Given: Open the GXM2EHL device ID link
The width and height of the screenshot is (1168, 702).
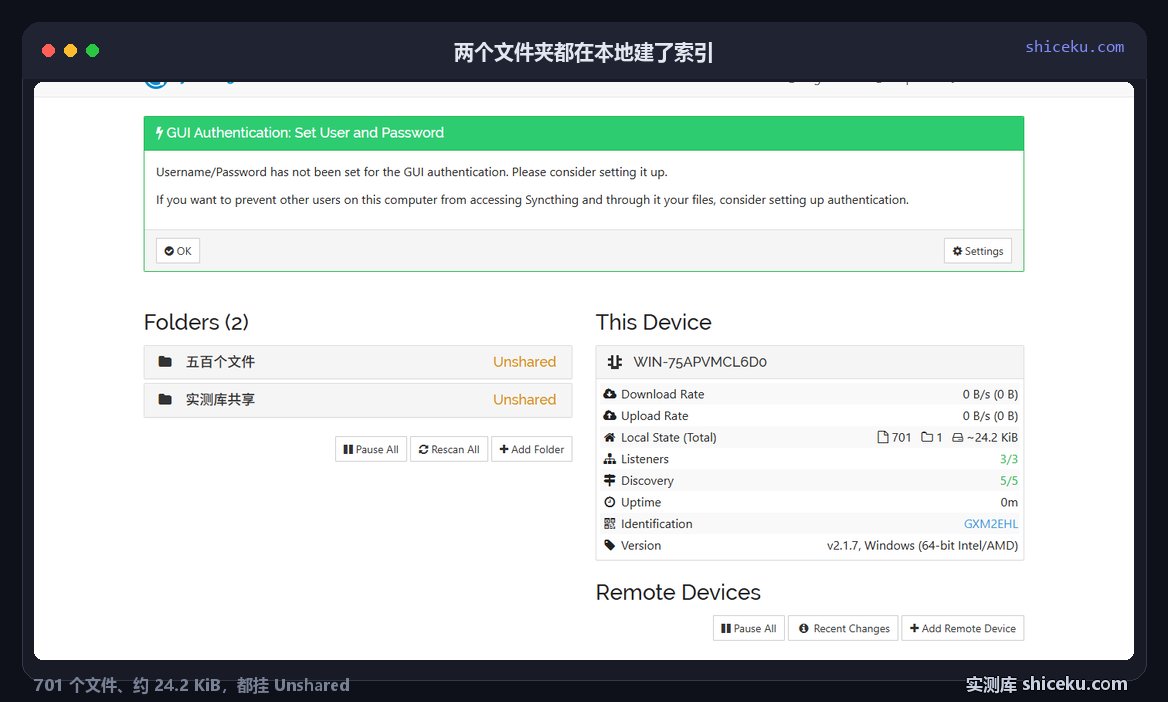Looking at the screenshot, I should 991,524.
